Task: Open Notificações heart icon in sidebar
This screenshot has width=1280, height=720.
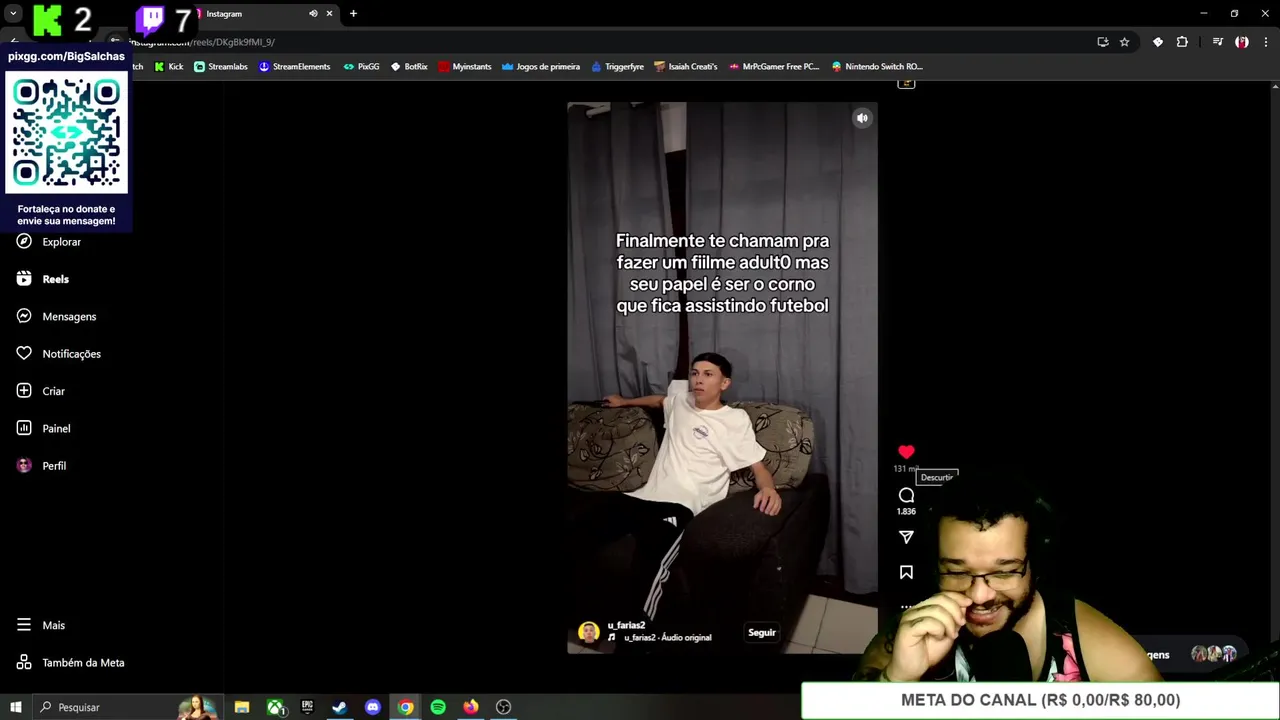Action: click(24, 354)
